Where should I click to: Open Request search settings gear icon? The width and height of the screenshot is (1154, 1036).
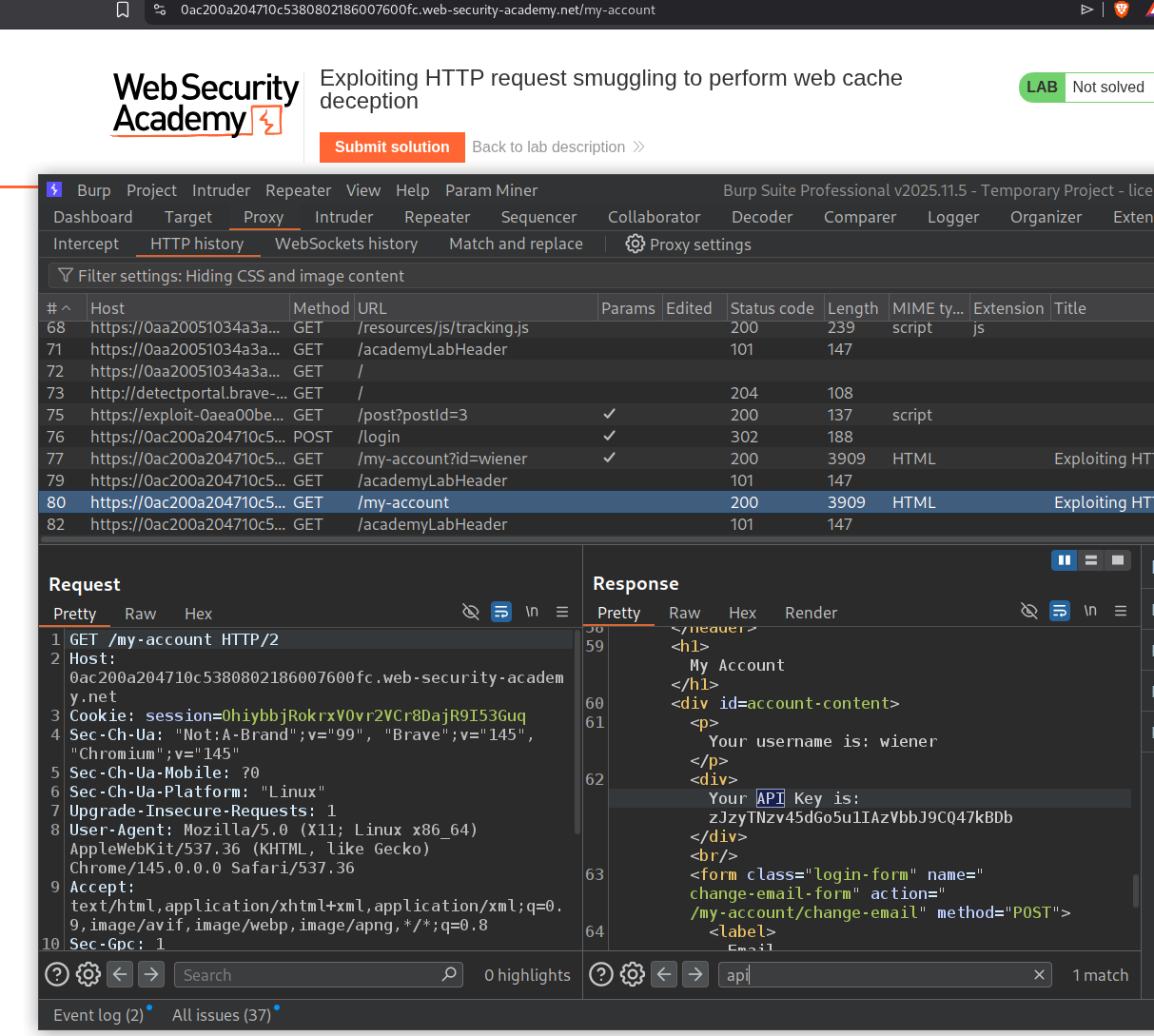pos(88,974)
